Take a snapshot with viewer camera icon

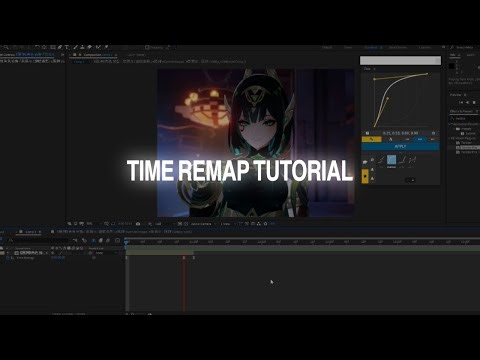[x=138, y=224]
